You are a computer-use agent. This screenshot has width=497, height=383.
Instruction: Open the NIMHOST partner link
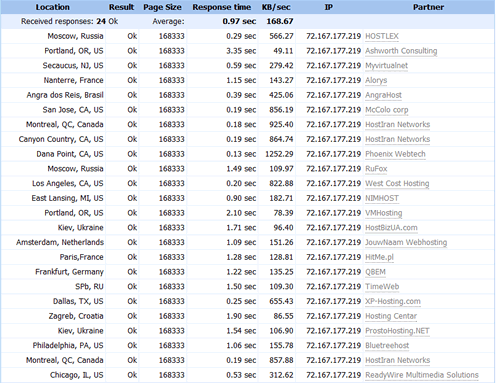click(x=382, y=198)
